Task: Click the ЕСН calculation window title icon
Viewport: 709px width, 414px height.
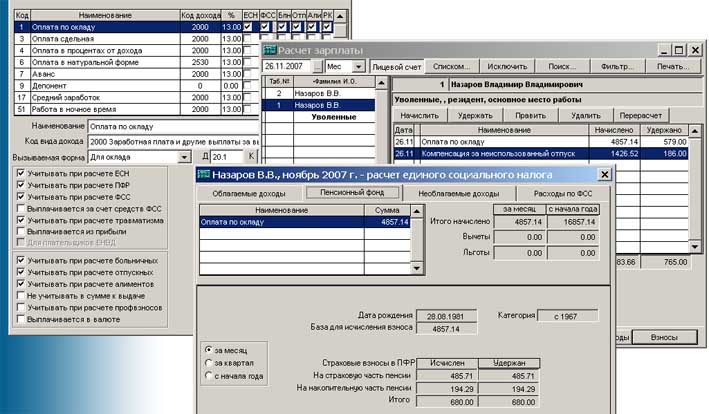Action: pyautogui.click(x=205, y=173)
